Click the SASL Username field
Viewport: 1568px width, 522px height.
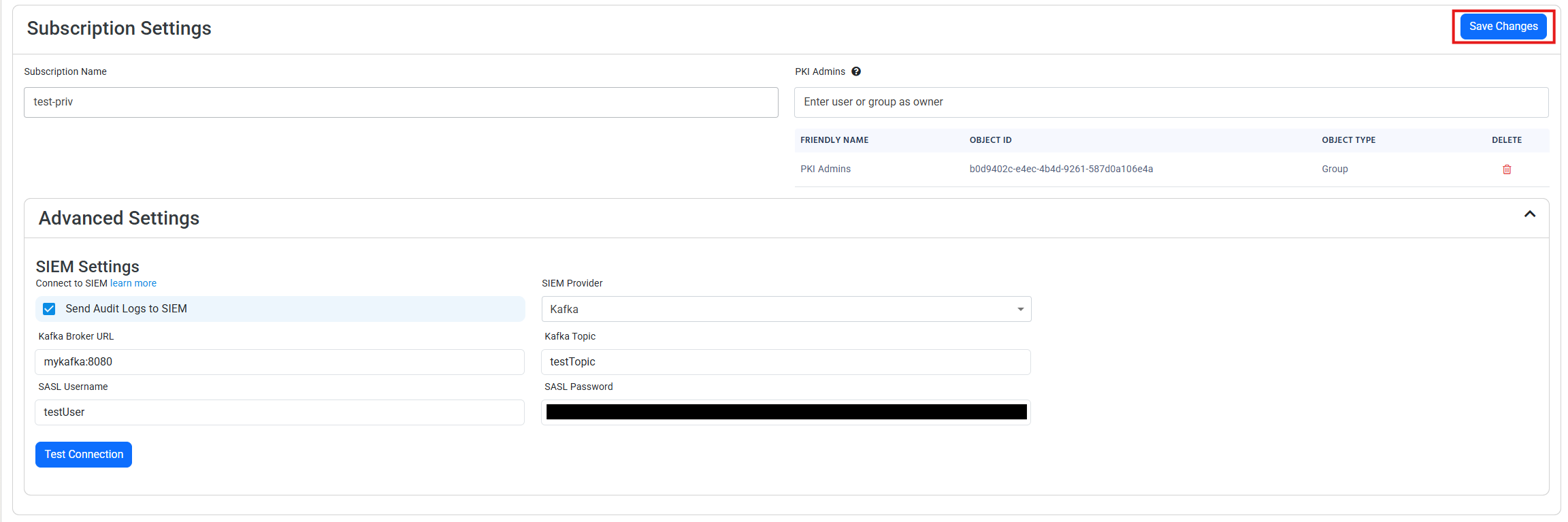[279, 412]
